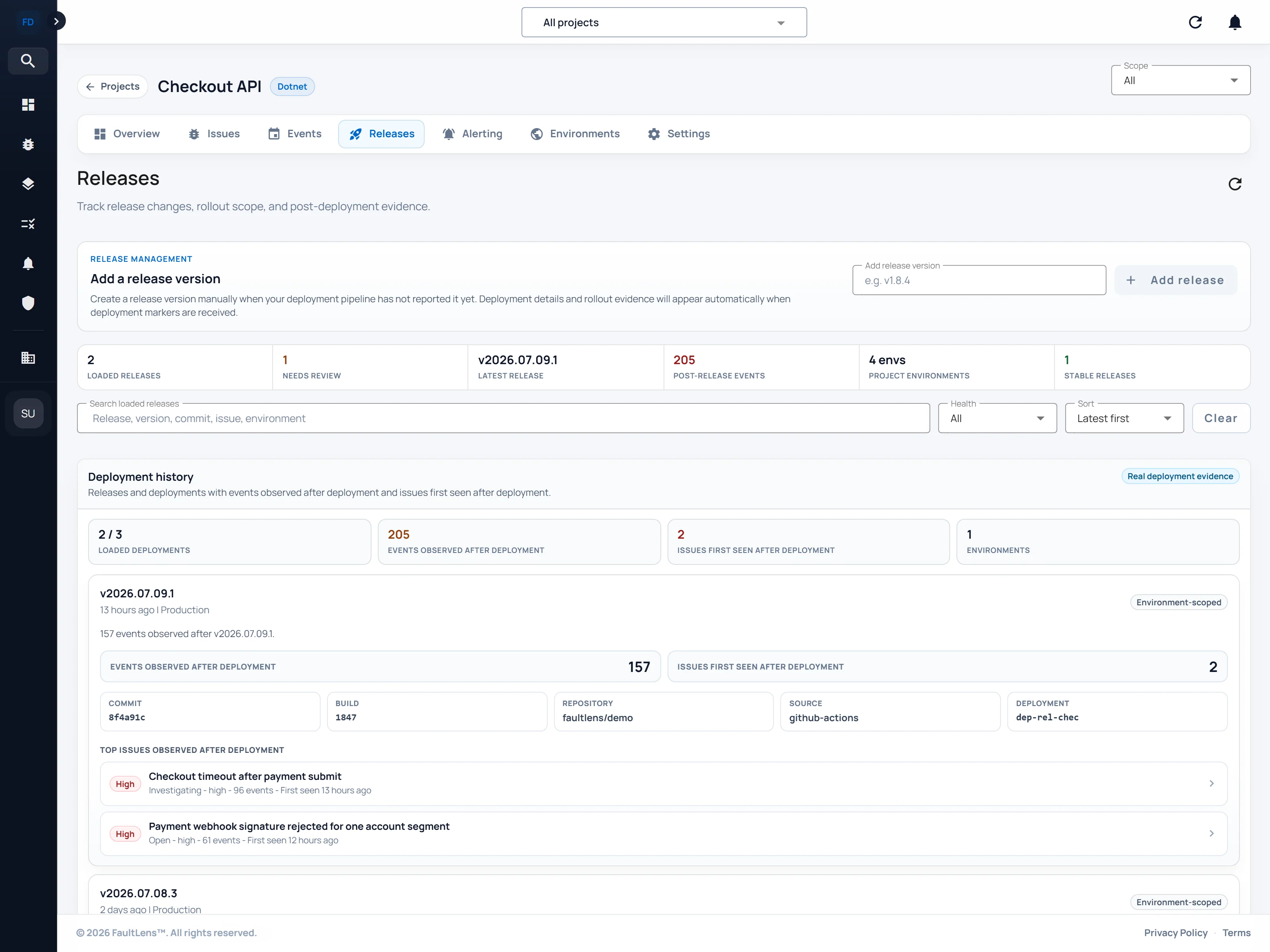This screenshot has width=1270, height=952.
Task: Focus the Search loaded releases field
Action: [504, 418]
